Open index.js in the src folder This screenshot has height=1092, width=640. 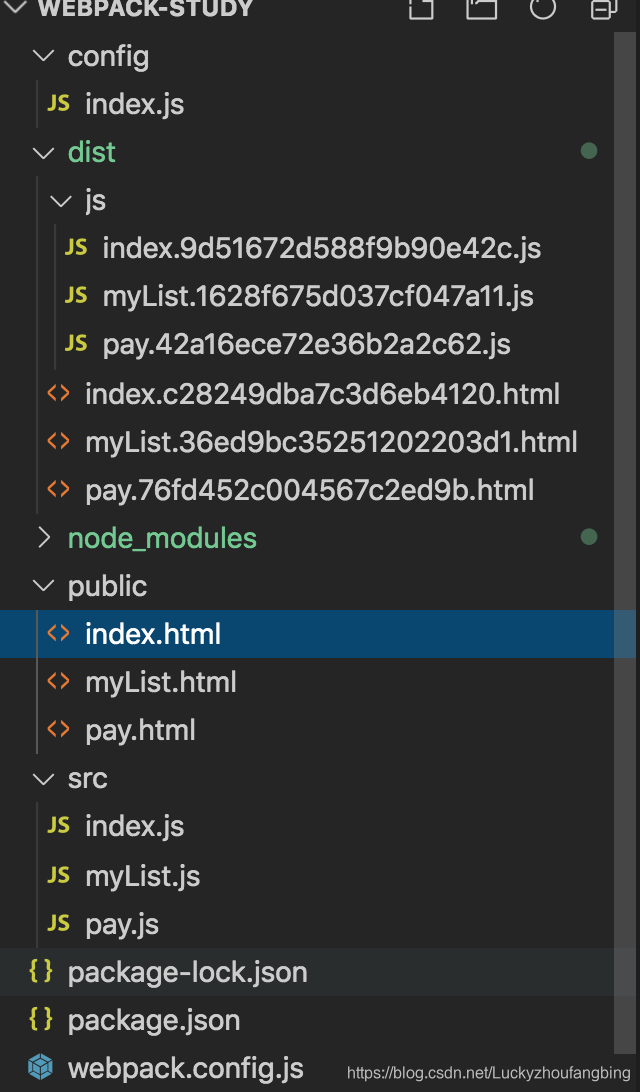(x=134, y=826)
